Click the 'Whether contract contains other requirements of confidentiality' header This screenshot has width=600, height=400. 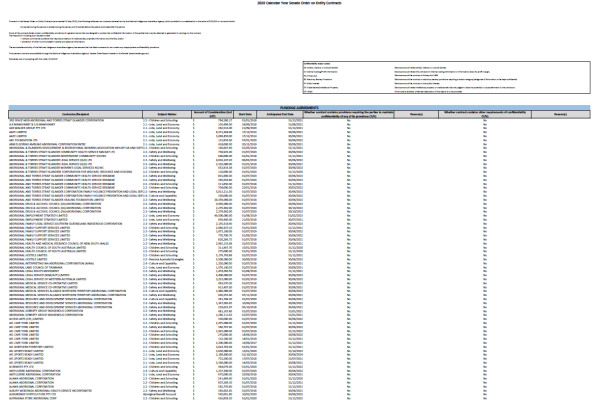485,114
